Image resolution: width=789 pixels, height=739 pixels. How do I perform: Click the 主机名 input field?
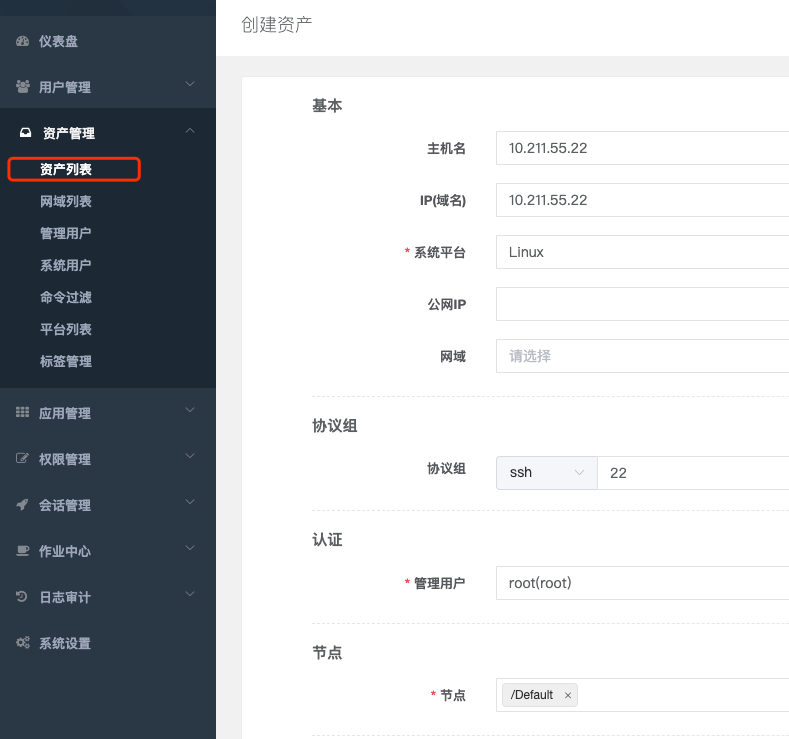tap(642, 148)
